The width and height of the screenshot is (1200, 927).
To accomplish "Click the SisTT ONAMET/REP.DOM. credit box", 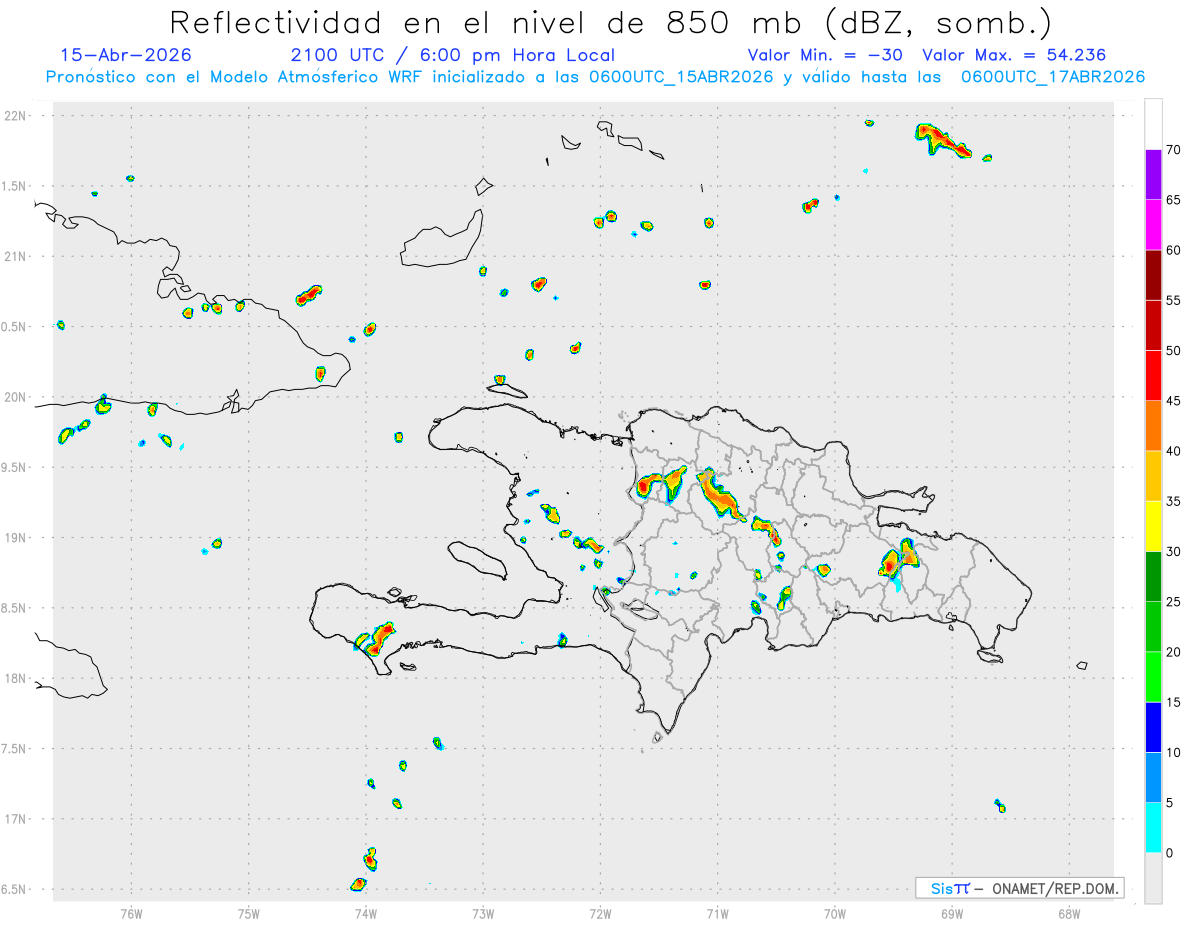I will (1019, 888).
